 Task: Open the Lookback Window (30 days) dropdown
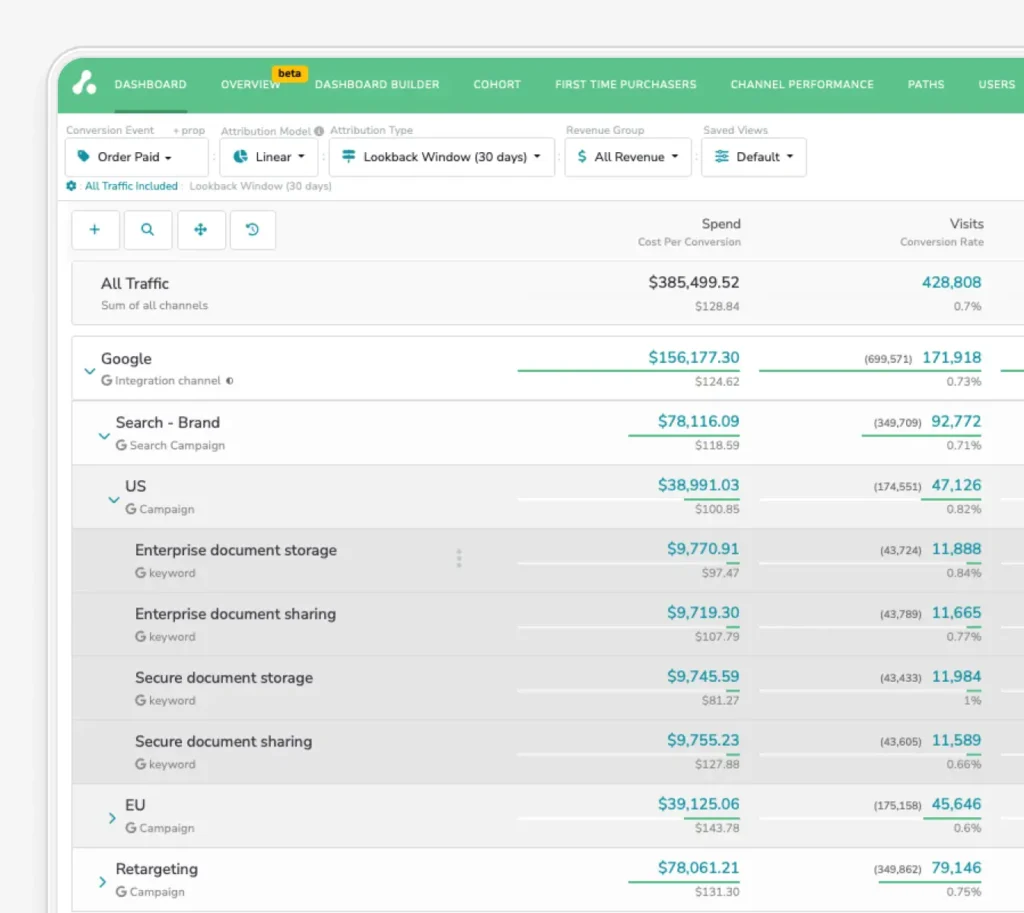tap(441, 157)
